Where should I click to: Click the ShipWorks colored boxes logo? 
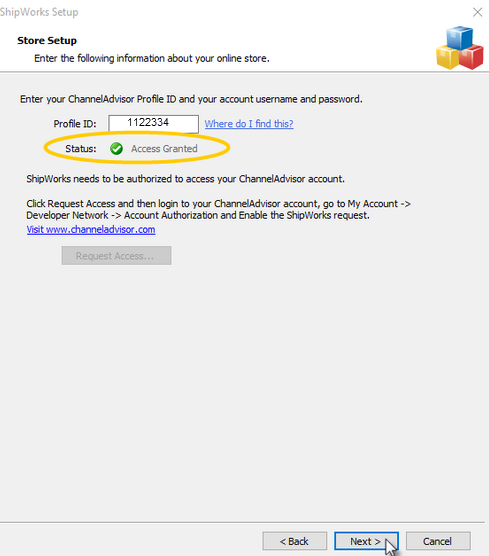(x=460, y=48)
